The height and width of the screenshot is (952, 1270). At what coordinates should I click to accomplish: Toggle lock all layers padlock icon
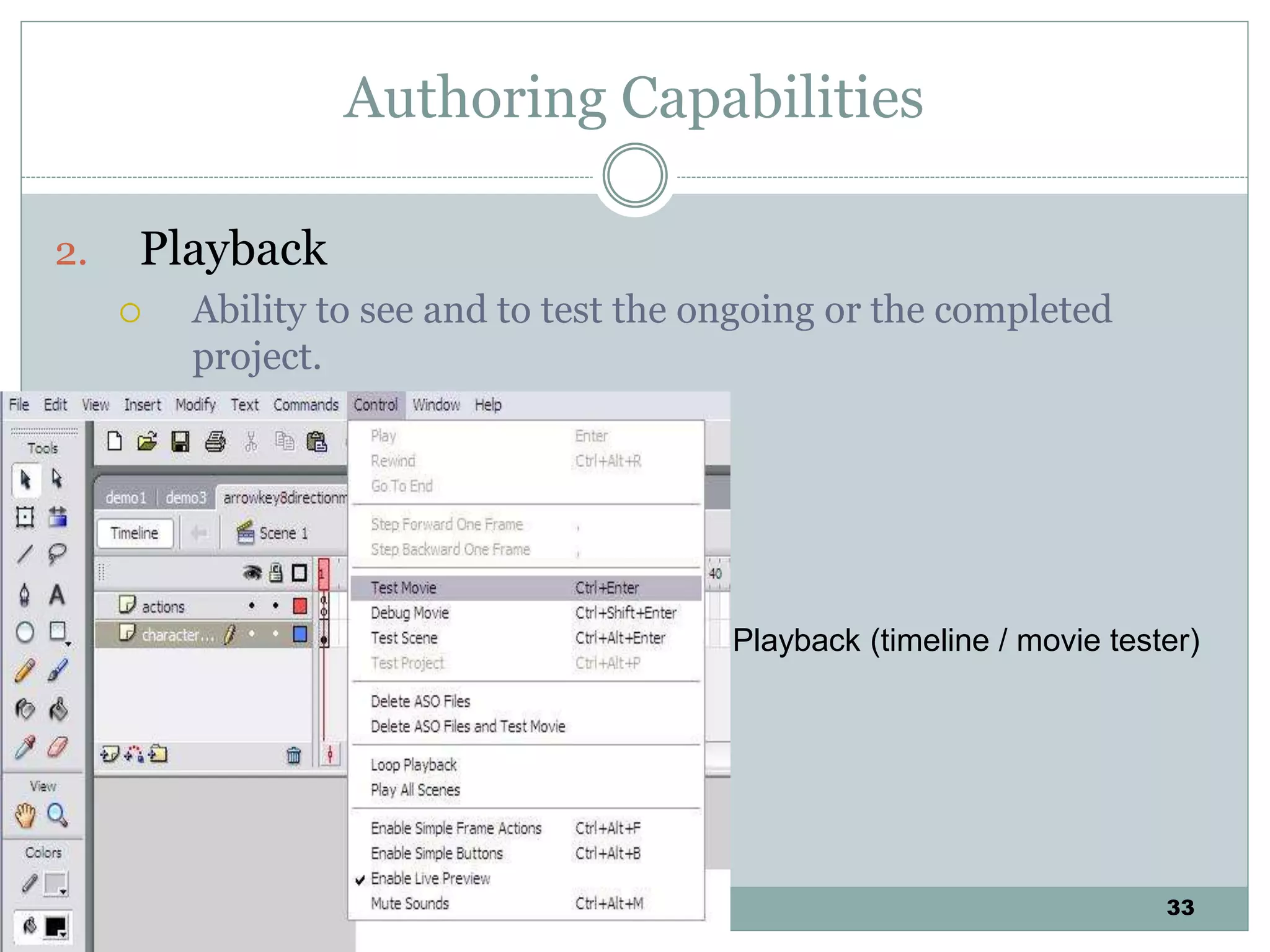[x=276, y=573]
